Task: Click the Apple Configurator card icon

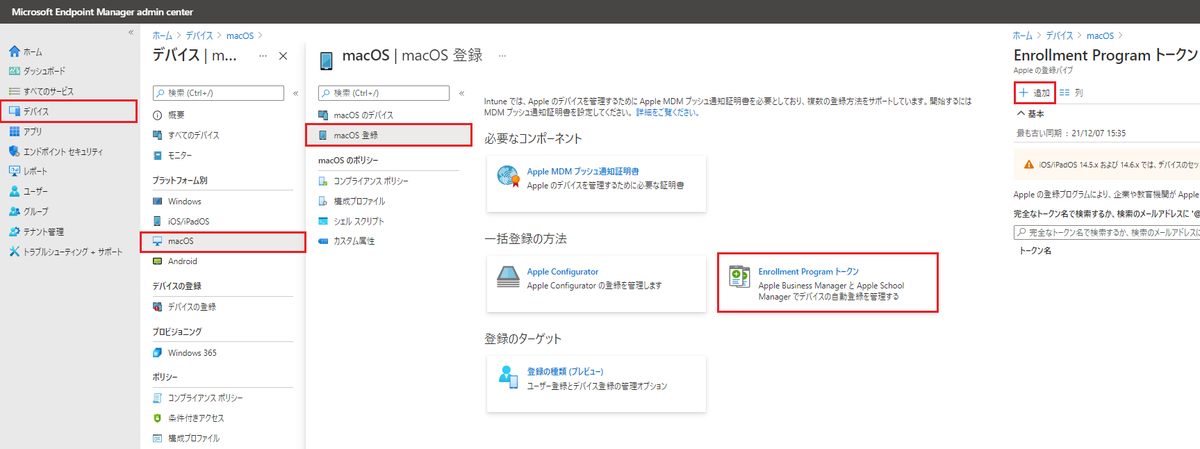Action: [509, 278]
